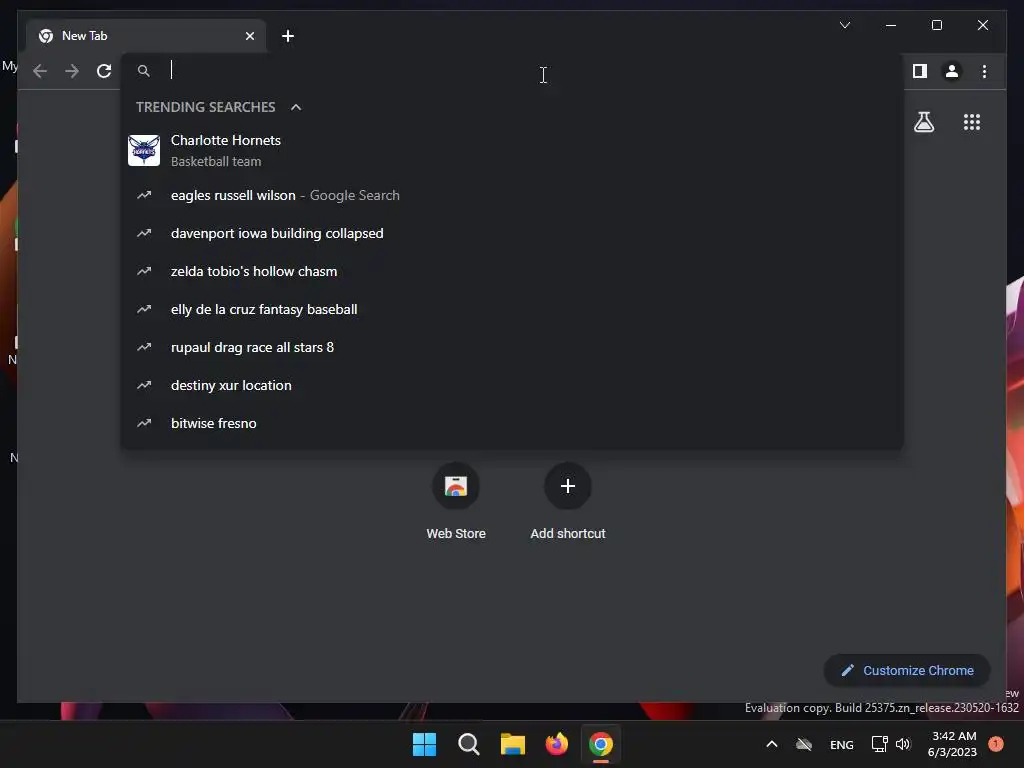This screenshot has height=768, width=1024.
Task: Toggle the side panel icon
Action: [x=920, y=71]
